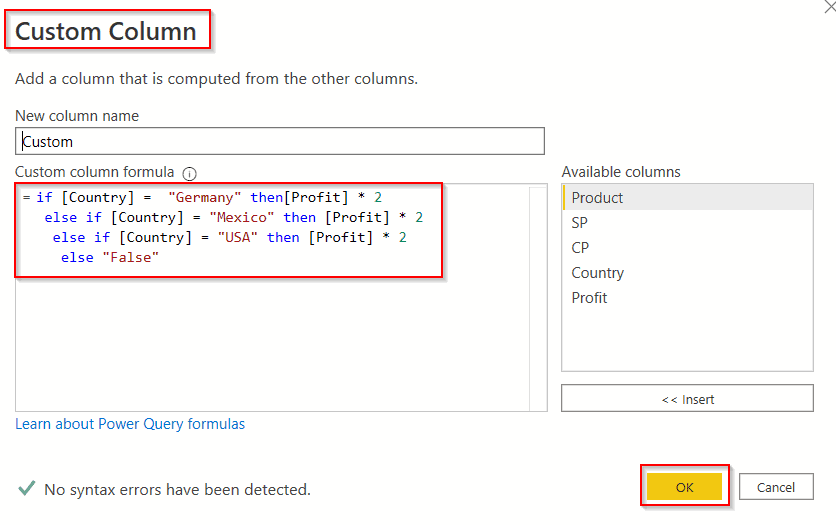
Task: Close the Custom Column dialog
Action: click(830, 7)
